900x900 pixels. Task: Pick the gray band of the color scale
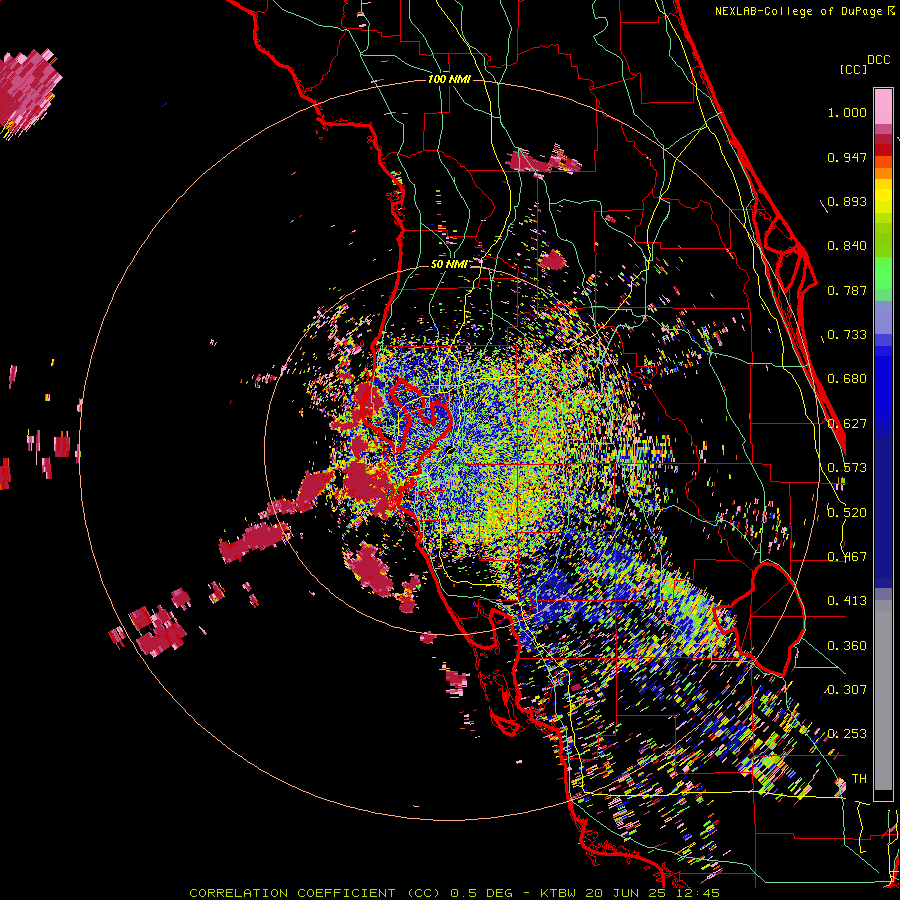coord(883,695)
